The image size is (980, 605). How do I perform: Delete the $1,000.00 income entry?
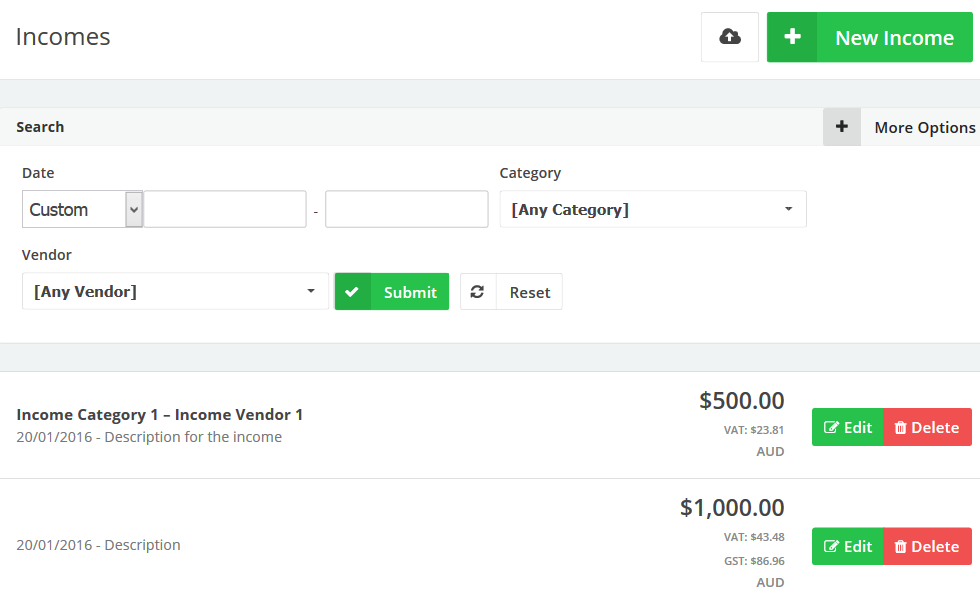927,546
